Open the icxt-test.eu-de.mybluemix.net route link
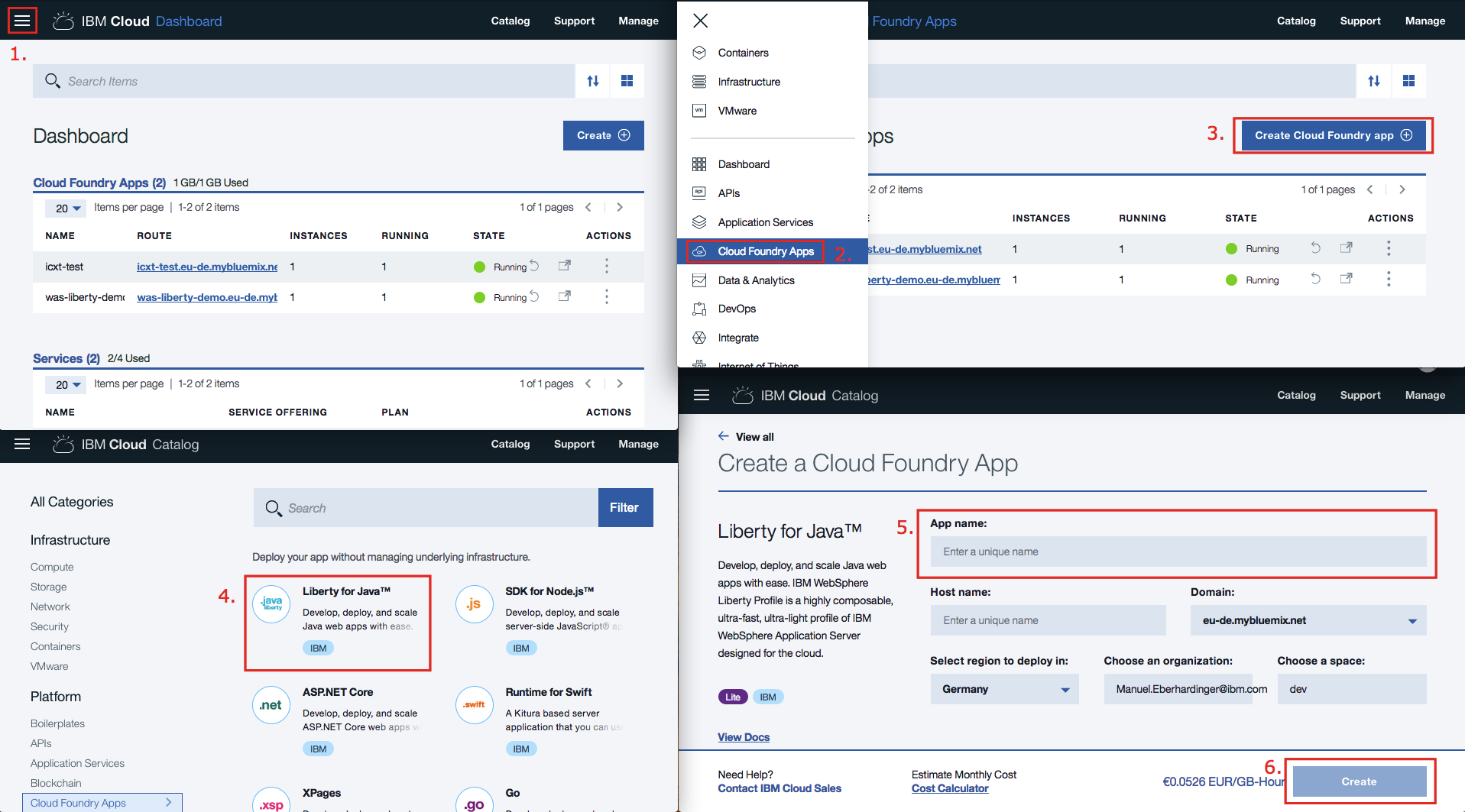The height and width of the screenshot is (812, 1465). coord(207,267)
